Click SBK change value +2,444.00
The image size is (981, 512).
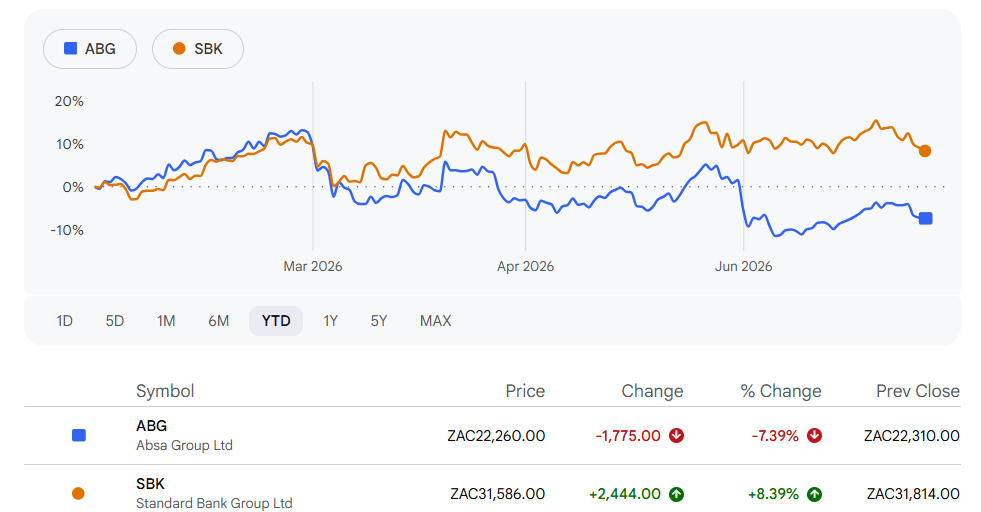click(624, 494)
